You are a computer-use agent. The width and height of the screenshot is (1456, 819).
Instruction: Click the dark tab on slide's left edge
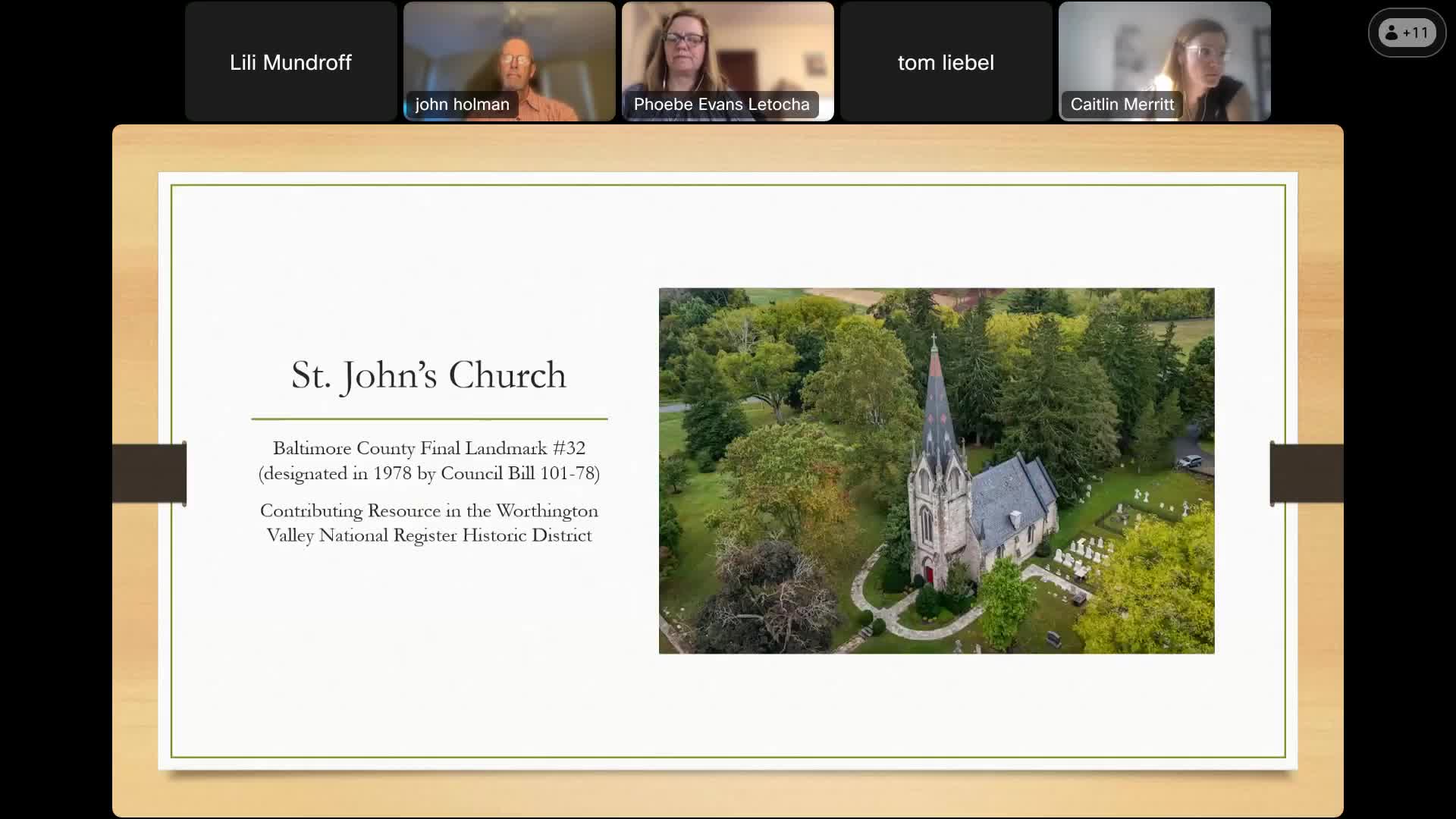(149, 473)
